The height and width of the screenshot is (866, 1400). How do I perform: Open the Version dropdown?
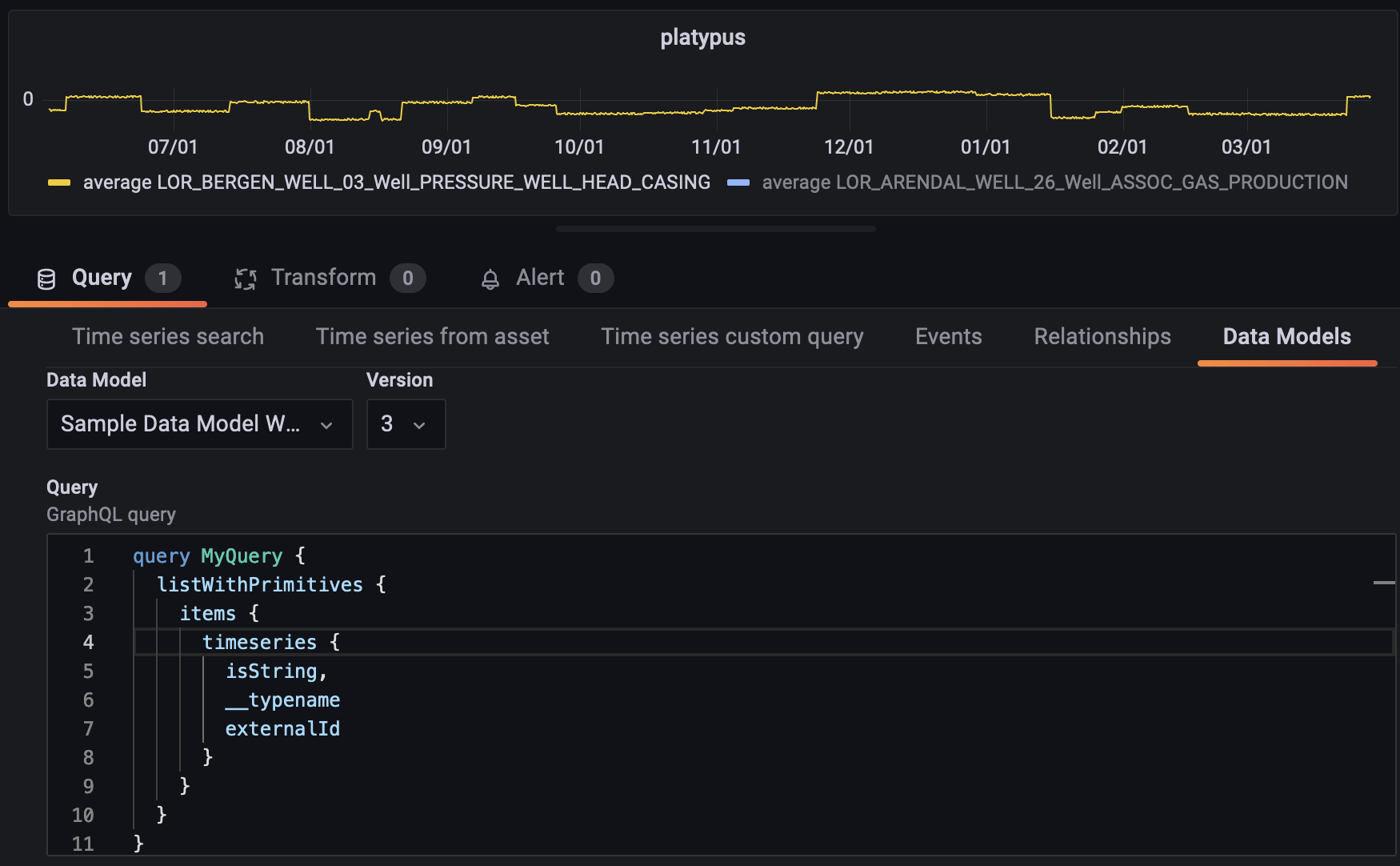[x=406, y=424]
